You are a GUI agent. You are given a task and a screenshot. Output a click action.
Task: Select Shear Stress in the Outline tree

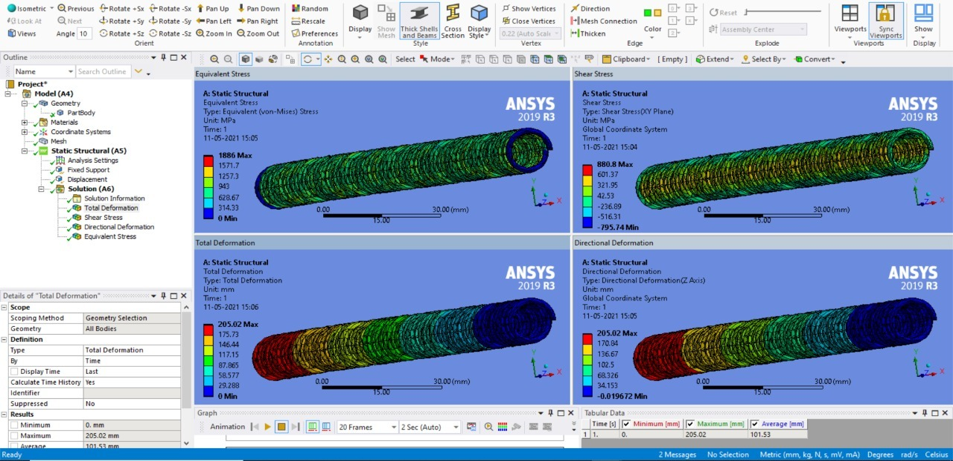(x=103, y=217)
